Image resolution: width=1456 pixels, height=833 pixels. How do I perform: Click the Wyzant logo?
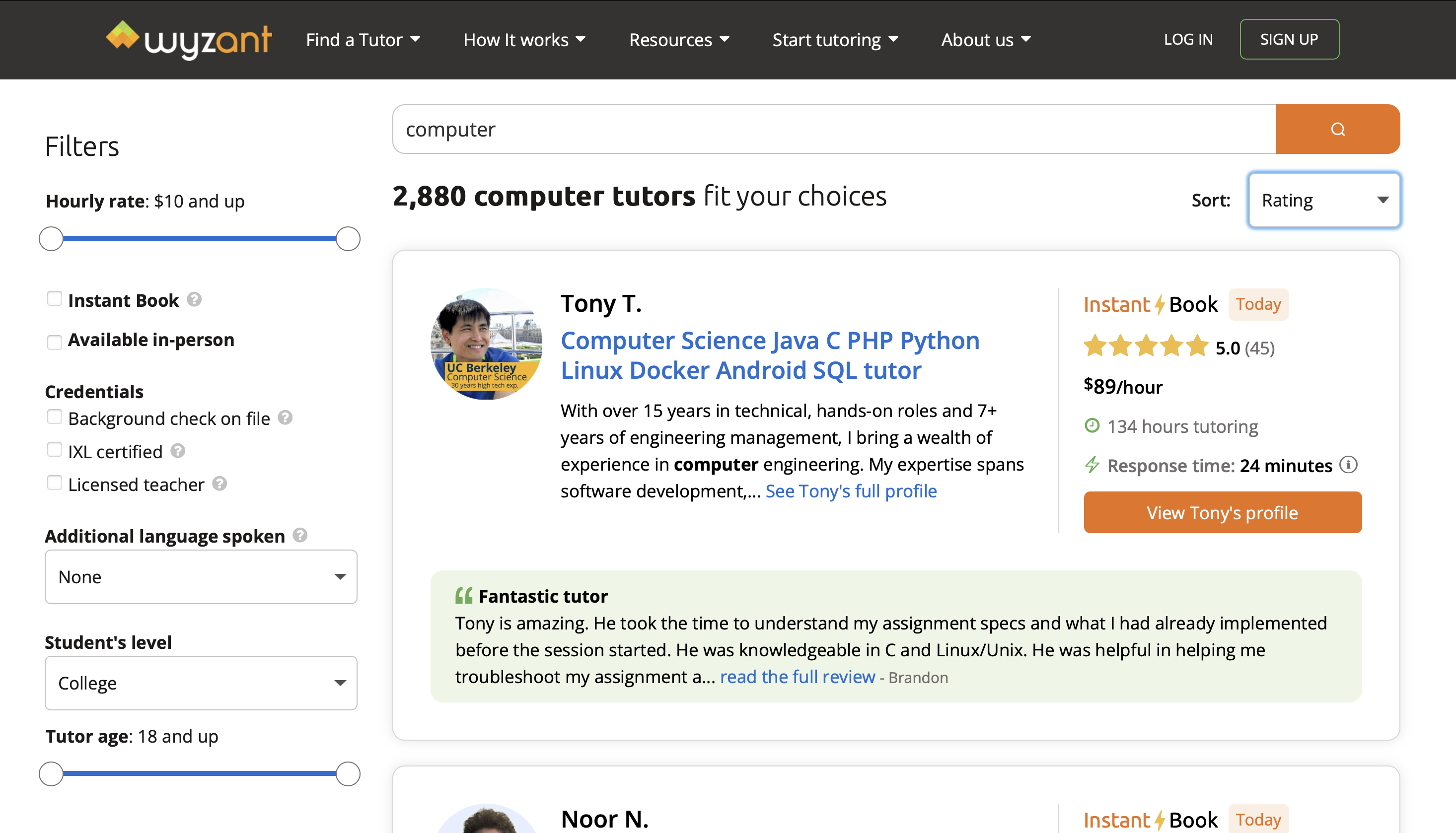click(x=188, y=40)
